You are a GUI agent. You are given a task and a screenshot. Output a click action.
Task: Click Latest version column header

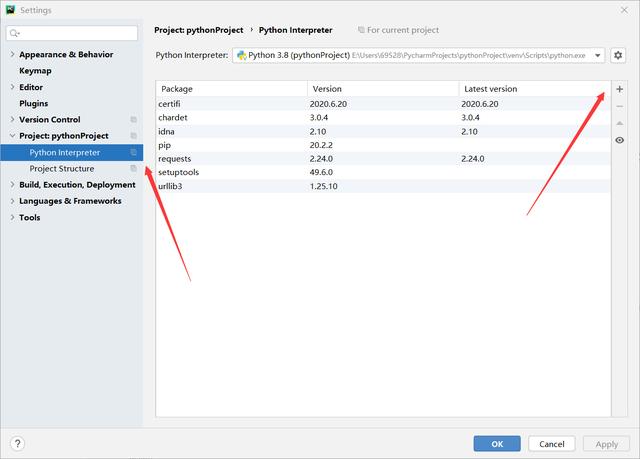click(x=535, y=89)
